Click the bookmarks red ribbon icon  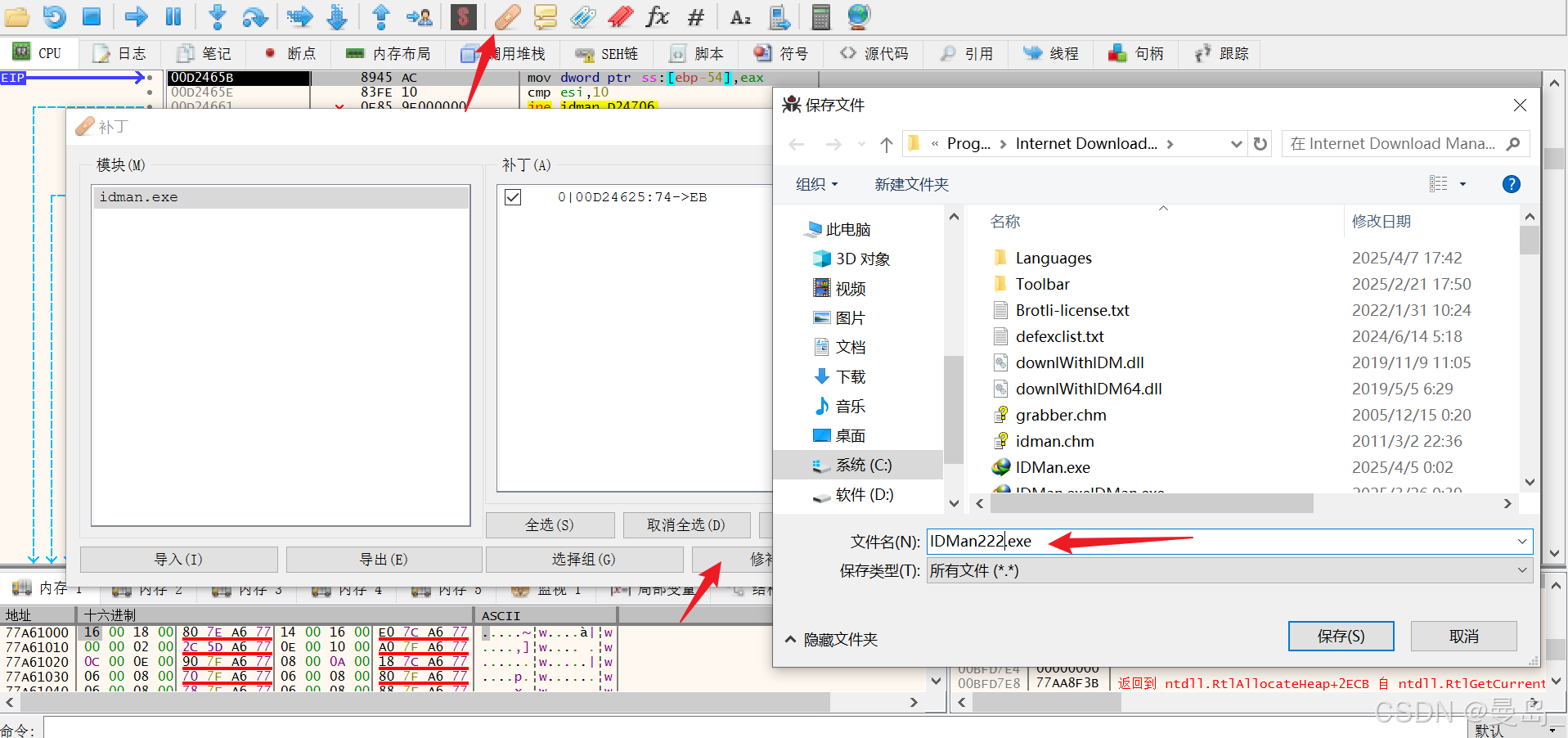coord(621,16)
